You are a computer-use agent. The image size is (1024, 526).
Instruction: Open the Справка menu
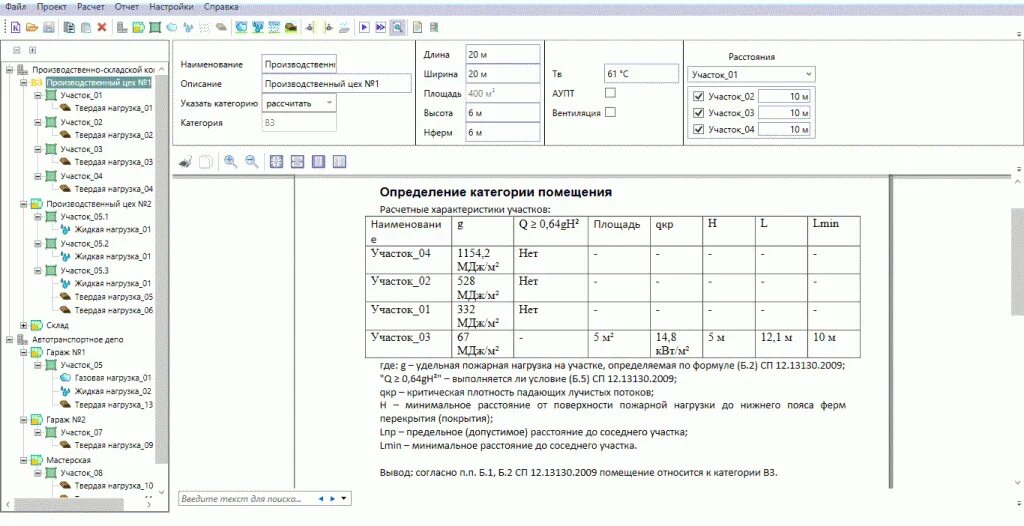click(x=221, y=7)
